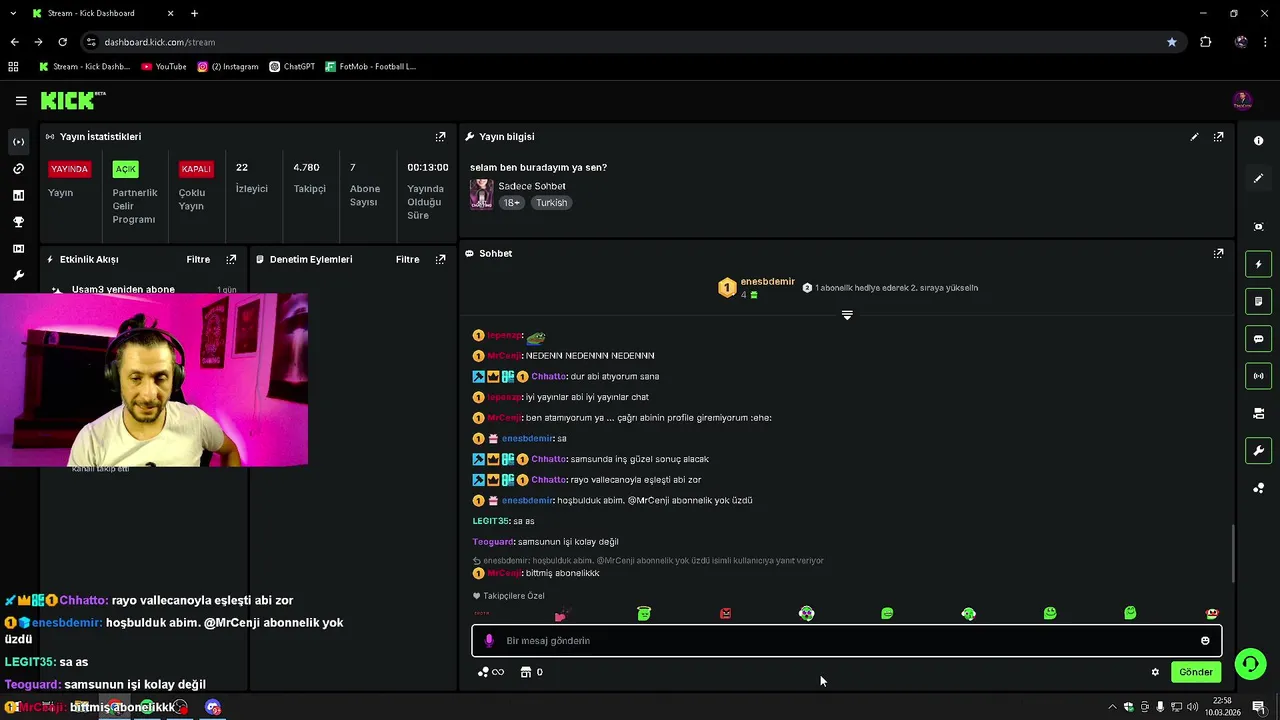Open the hamburger menu next to Kick logo
Screen dimensions: 1280x720
pos(21,100)
